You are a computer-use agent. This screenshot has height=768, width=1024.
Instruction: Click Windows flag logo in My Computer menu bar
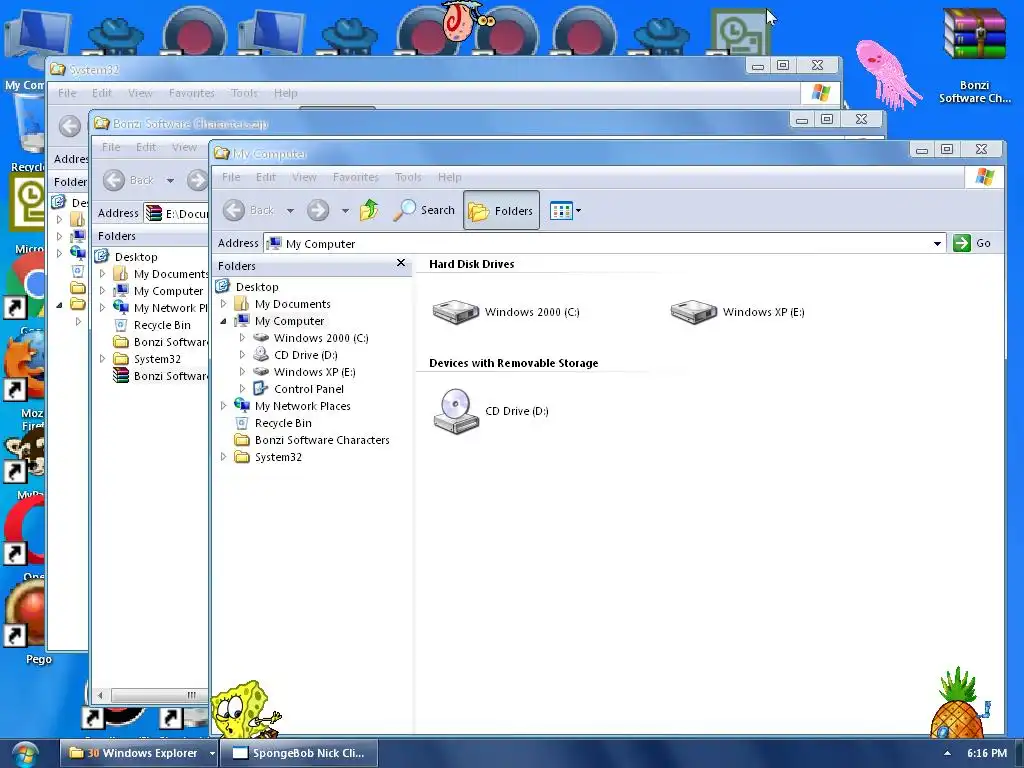point(984,177)
